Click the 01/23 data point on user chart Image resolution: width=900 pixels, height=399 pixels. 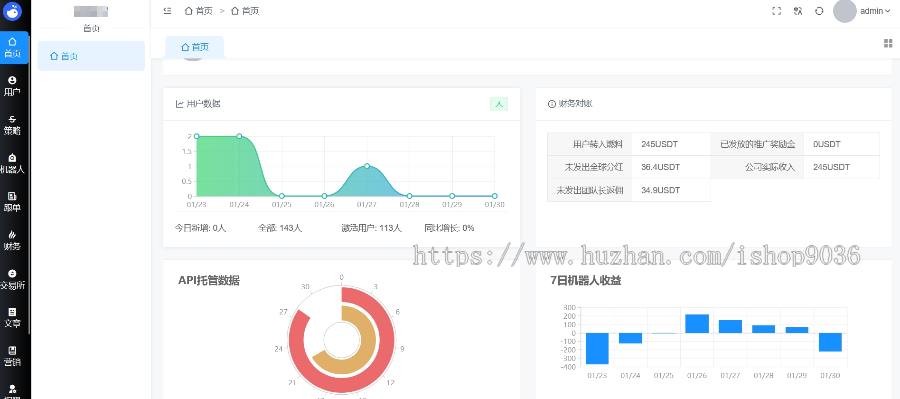click(x=197, y=136)
